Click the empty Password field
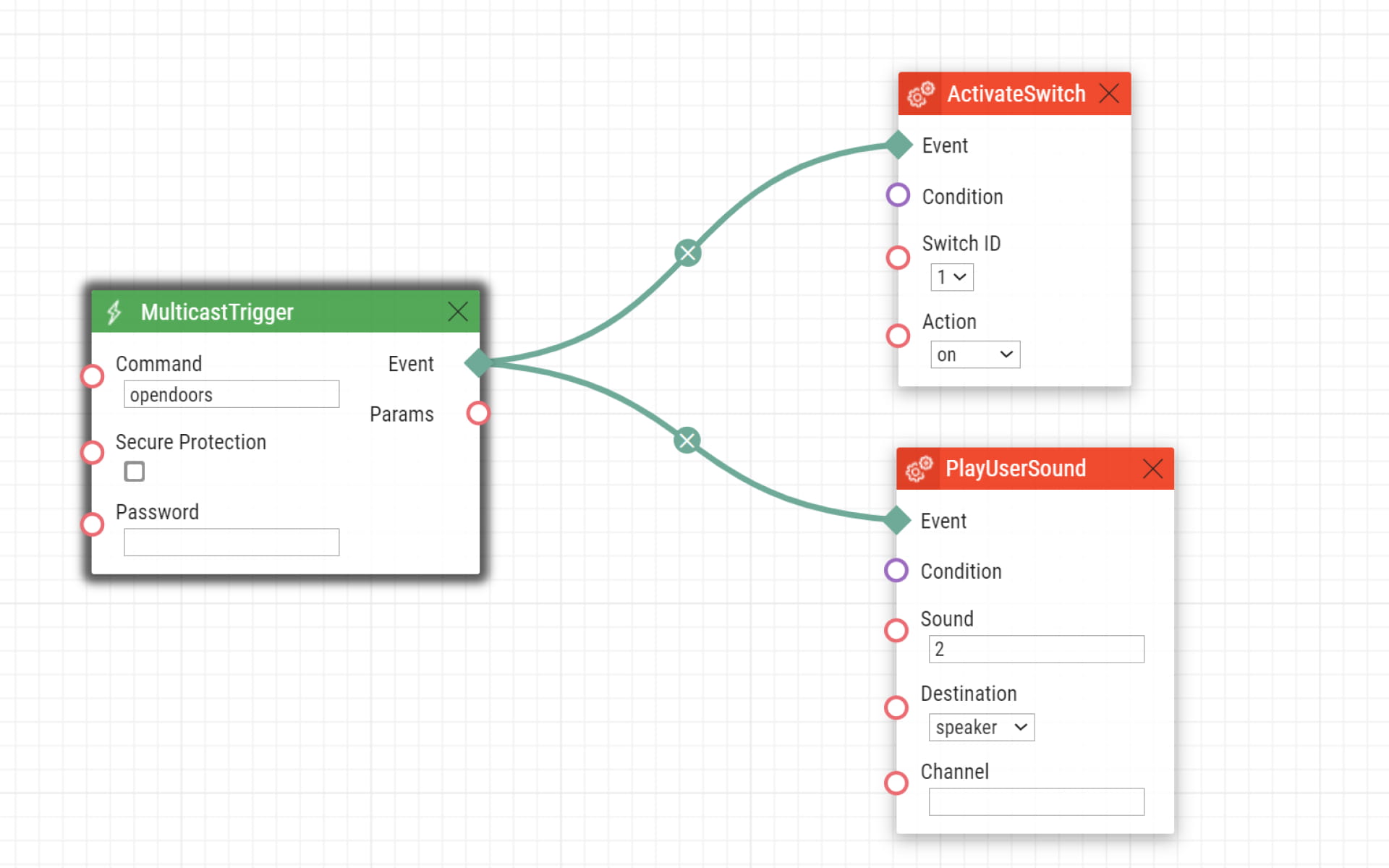The height and width of the screenshot is (868, 1389). 231,542
